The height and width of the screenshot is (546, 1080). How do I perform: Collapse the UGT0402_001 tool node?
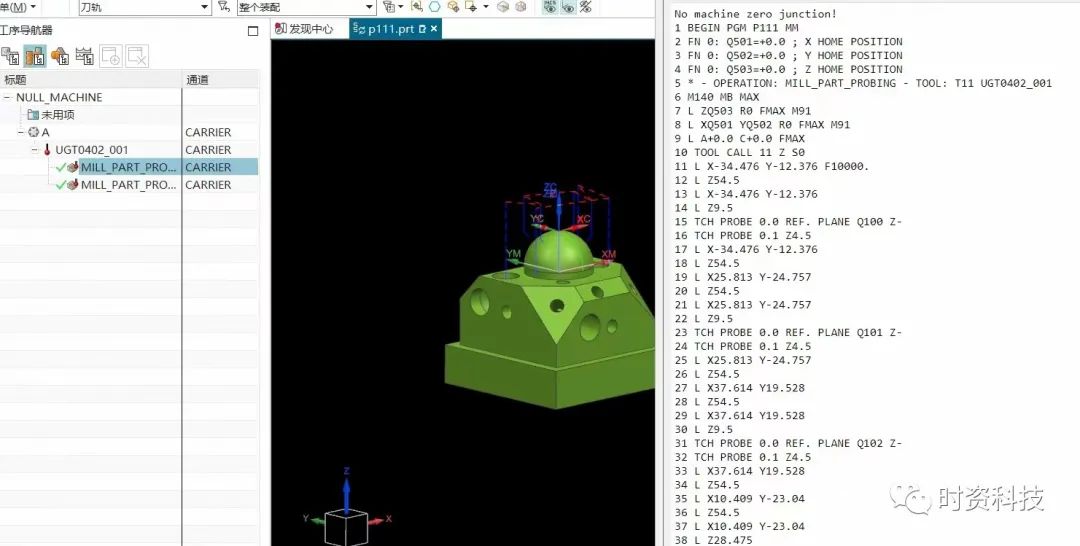tap(35, 150)
